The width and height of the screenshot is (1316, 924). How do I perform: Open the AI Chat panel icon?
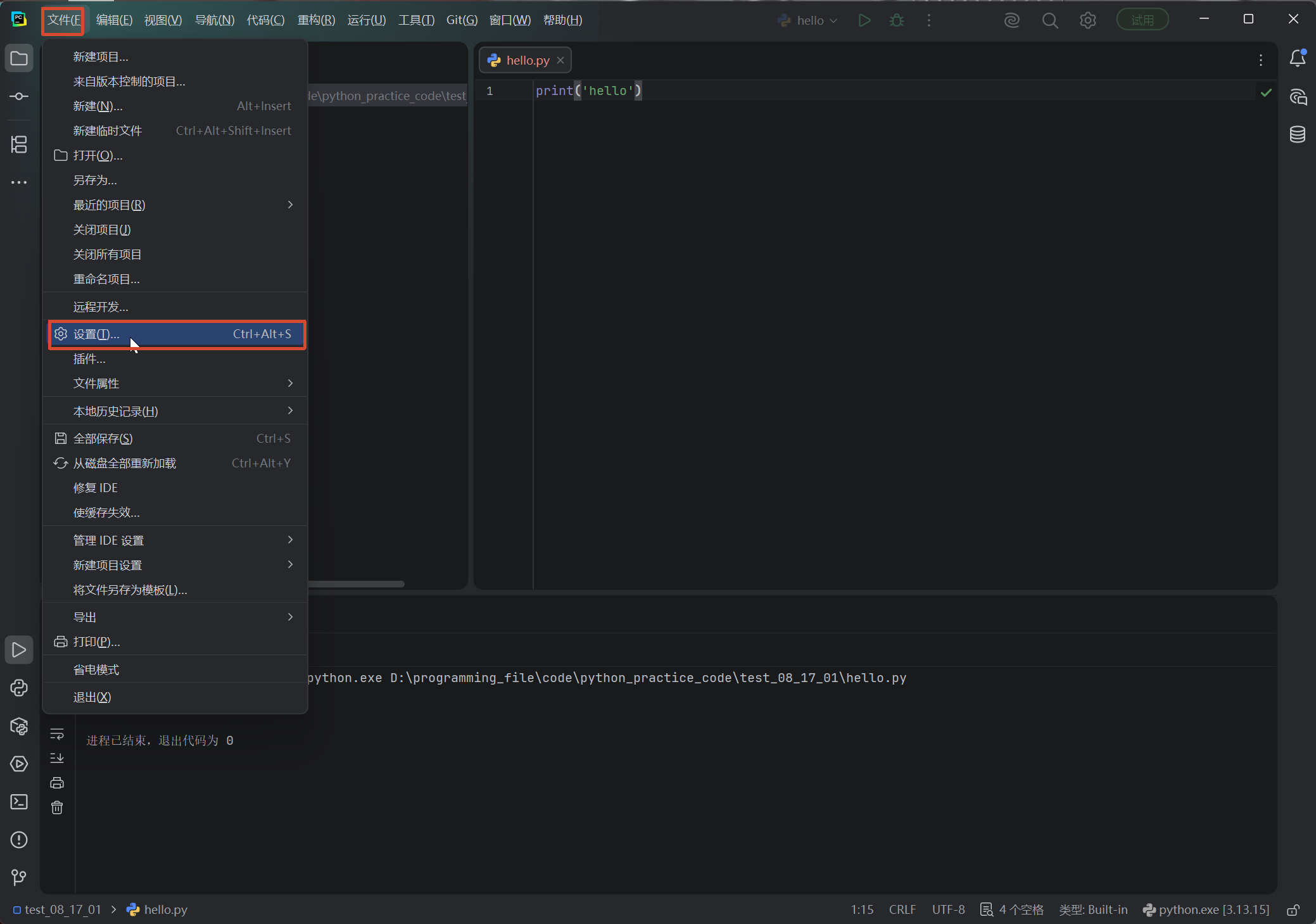(x=1298, y=96)
